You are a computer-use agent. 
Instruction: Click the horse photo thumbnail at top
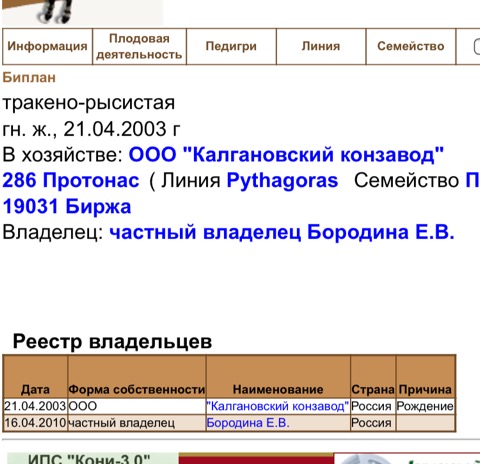click(83, 12)
